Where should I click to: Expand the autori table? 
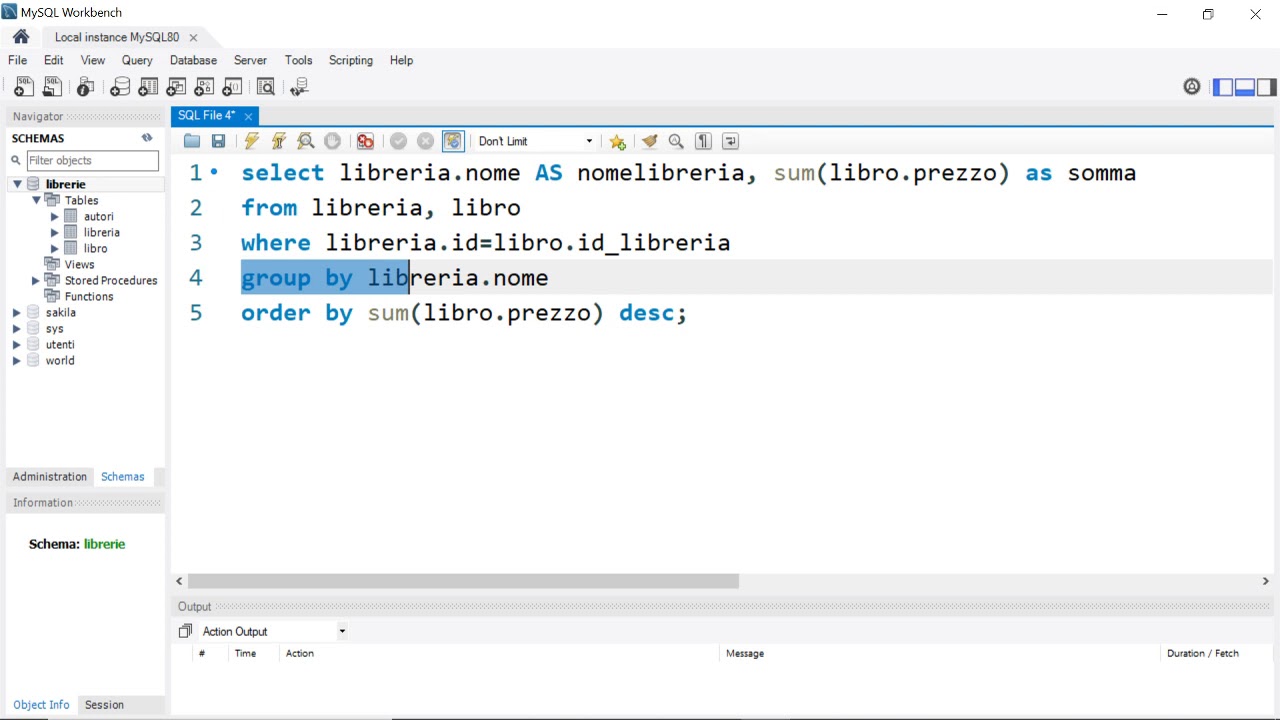click(55, 216)
